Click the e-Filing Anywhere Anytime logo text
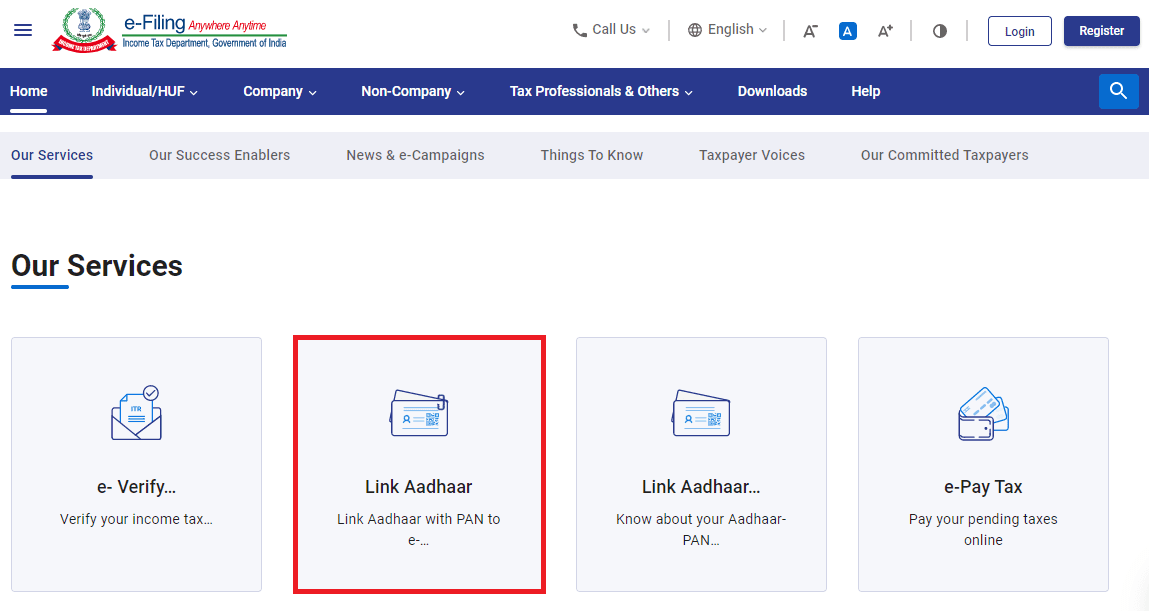This screenshot has height=611, width=1149. (204, 32)
